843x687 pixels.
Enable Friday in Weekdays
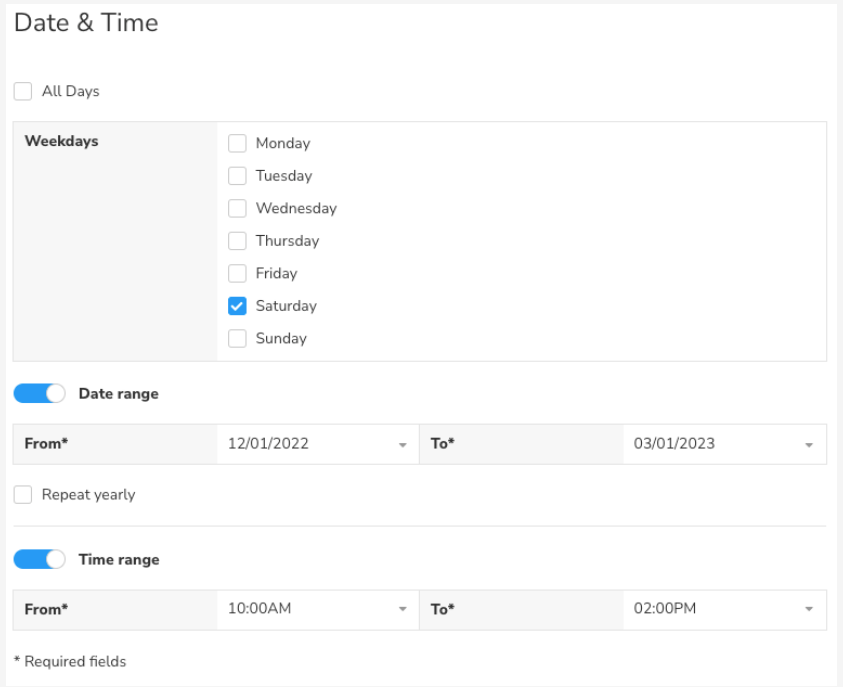tap(237, 273)
